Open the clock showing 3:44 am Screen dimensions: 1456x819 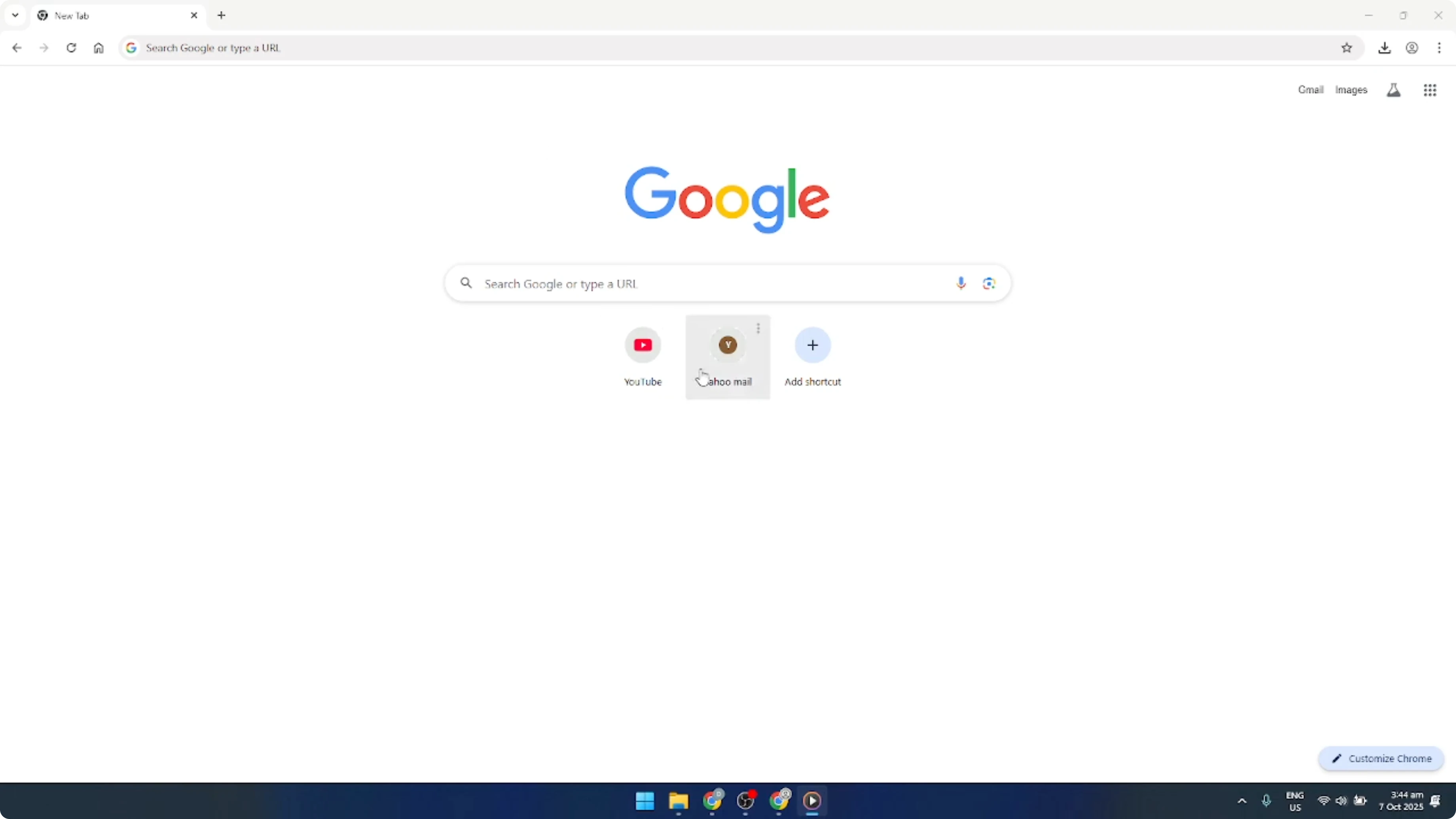pyautogui.click(x=1401, y=801)
